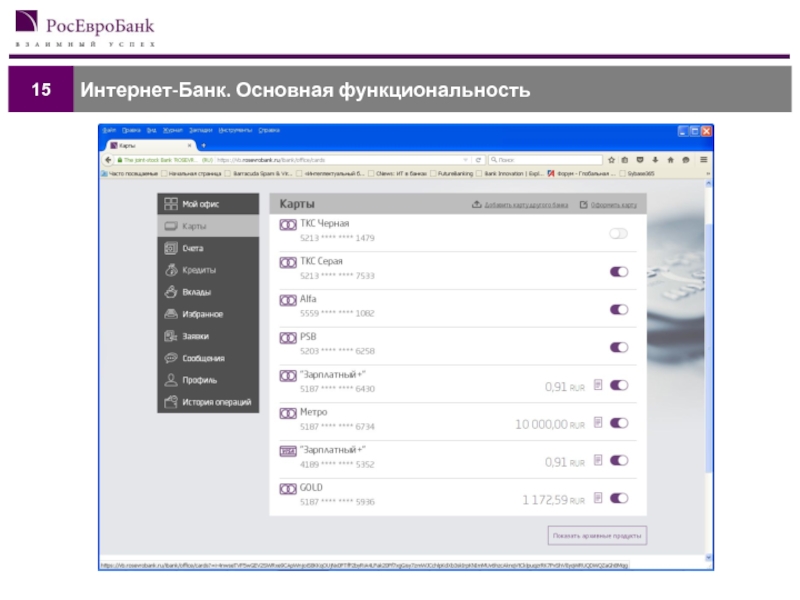The image size is (800, 600).
Task: Select the ТКС Черная card name
Action: click(324, 223)
